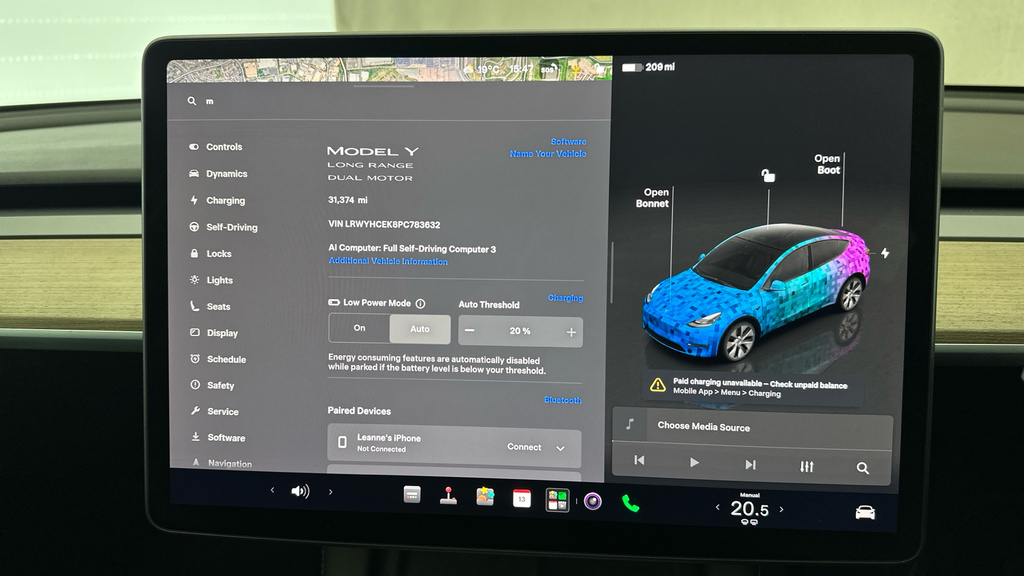Tap the 31,374 mi odometer reading
The image size is (1024, 576).
(x=347, y=200)
